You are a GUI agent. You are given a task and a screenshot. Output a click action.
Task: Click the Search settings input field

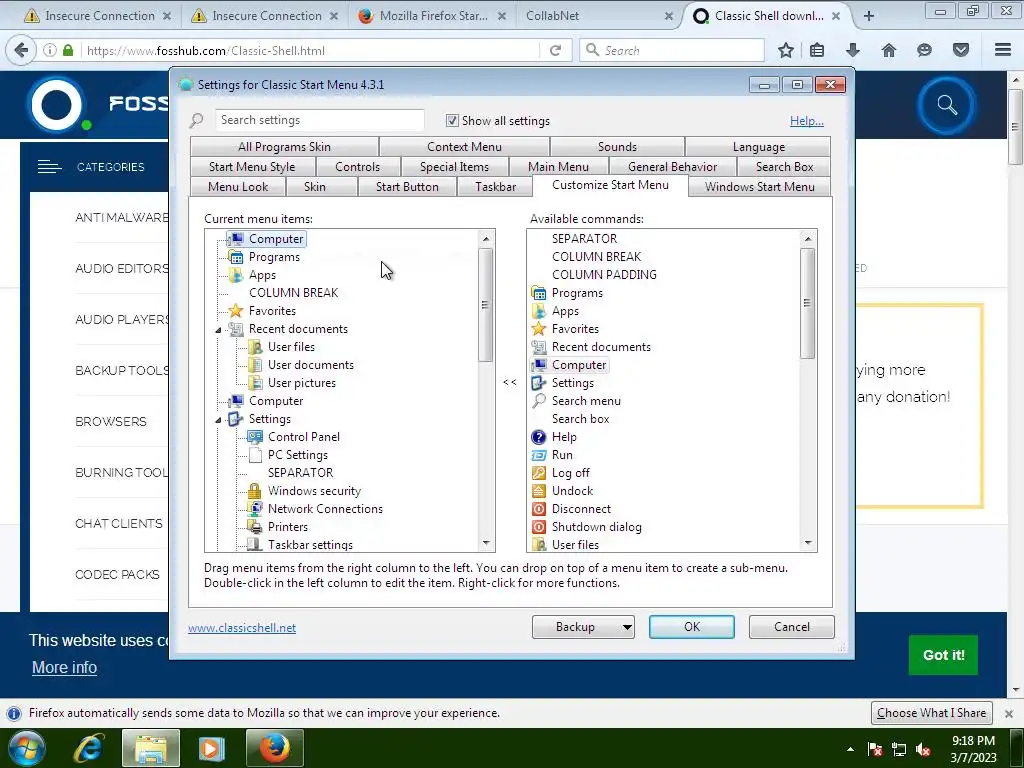[x=319, y=120]
